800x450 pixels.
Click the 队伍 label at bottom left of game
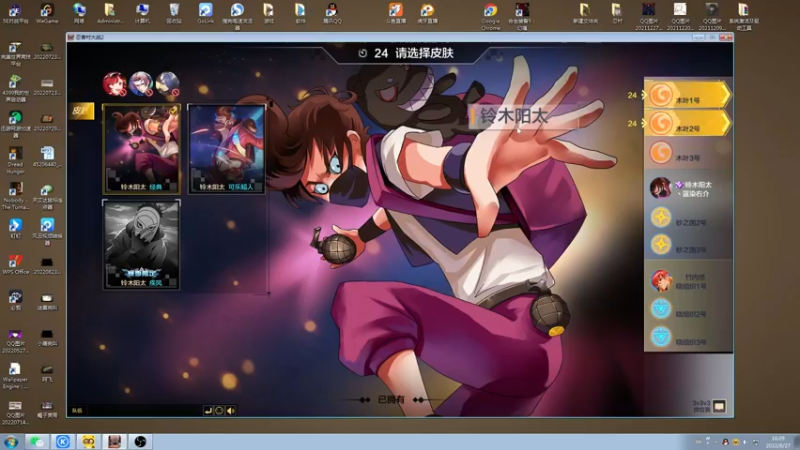pos(77,410)
